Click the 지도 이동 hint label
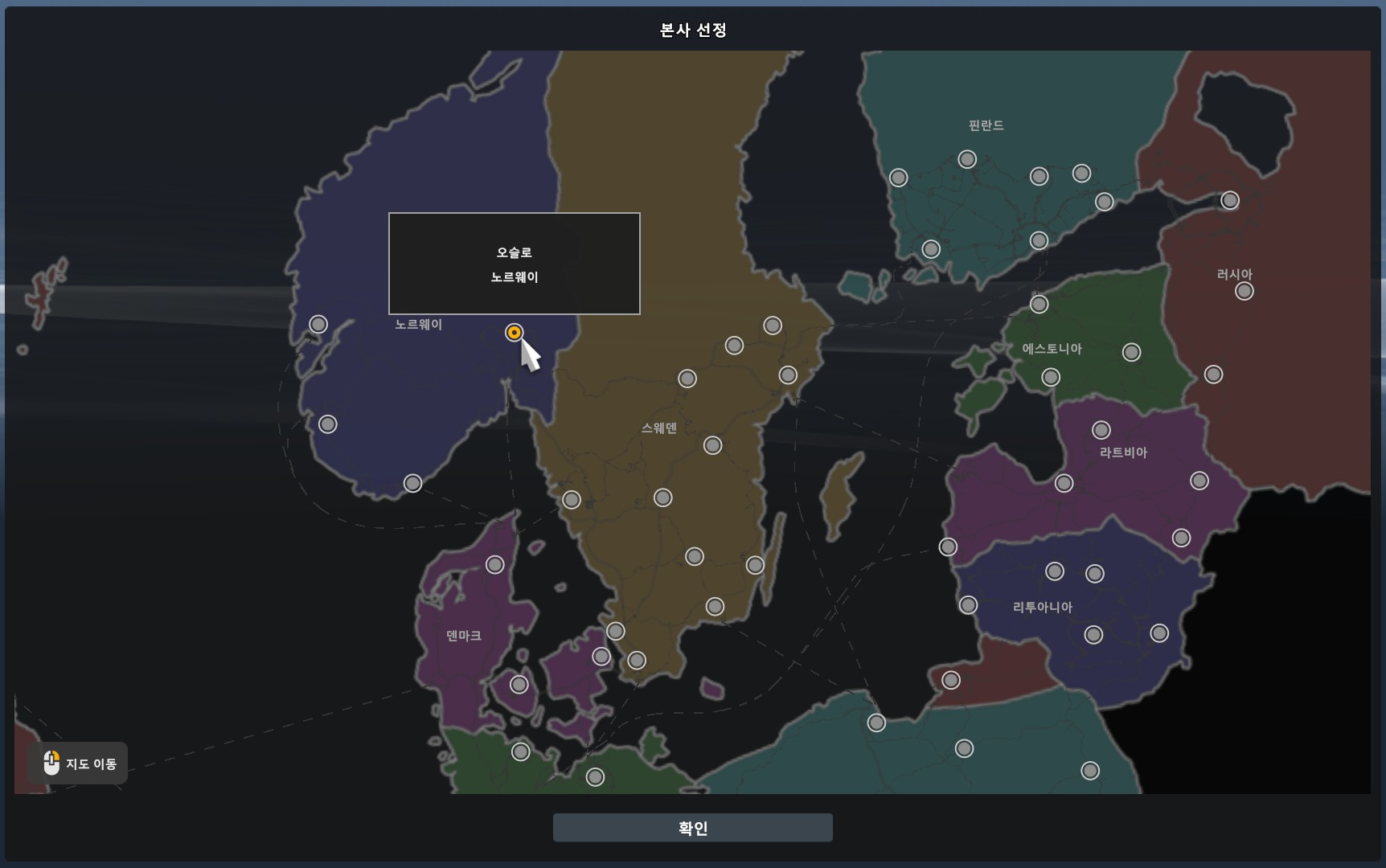The height and width of the screenshot is (868, 1386). (91, 764)
